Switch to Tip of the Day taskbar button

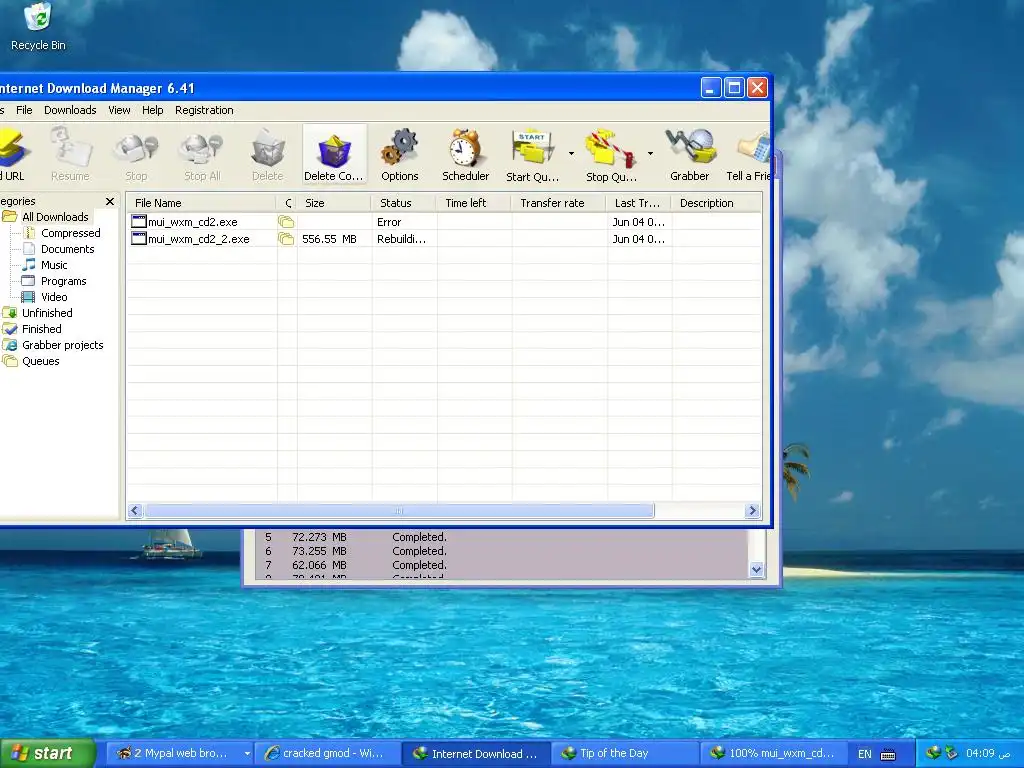point(624,754)
